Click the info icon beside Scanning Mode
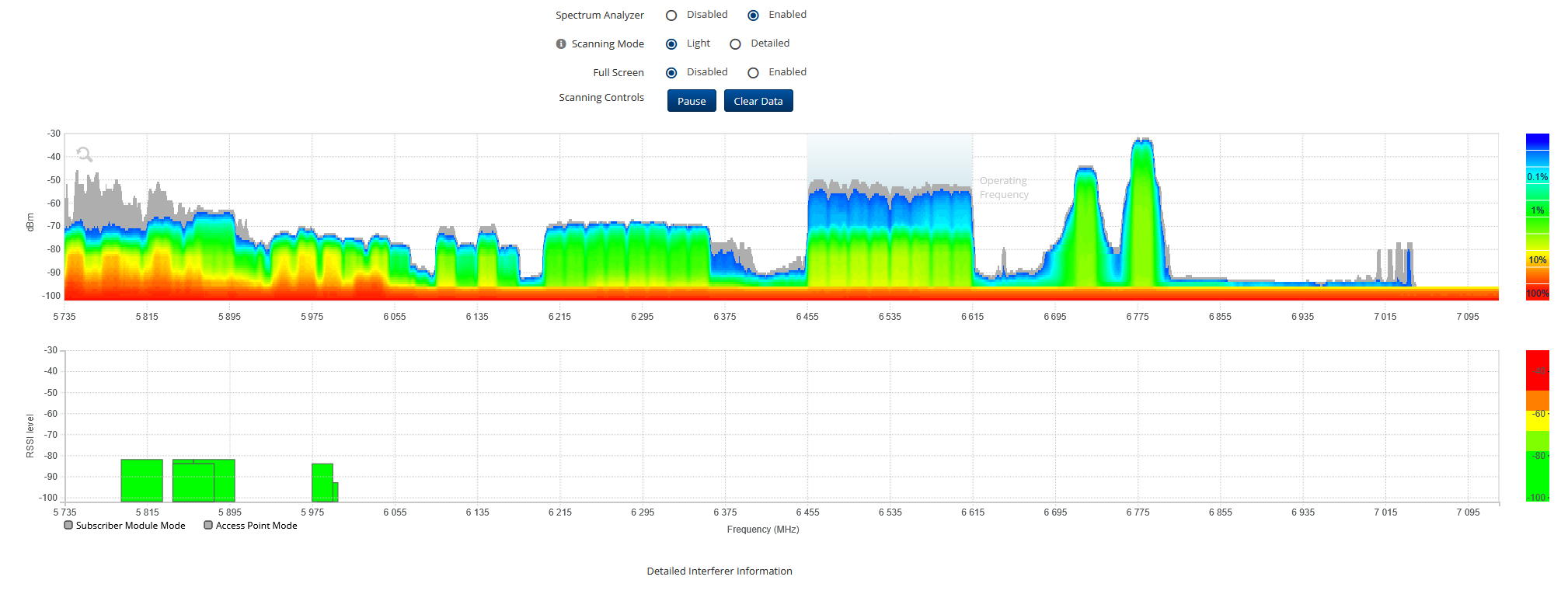Image resolution: width=1568 pixels, height=594 pixels. pyautogui.click(x=561, y=44)
